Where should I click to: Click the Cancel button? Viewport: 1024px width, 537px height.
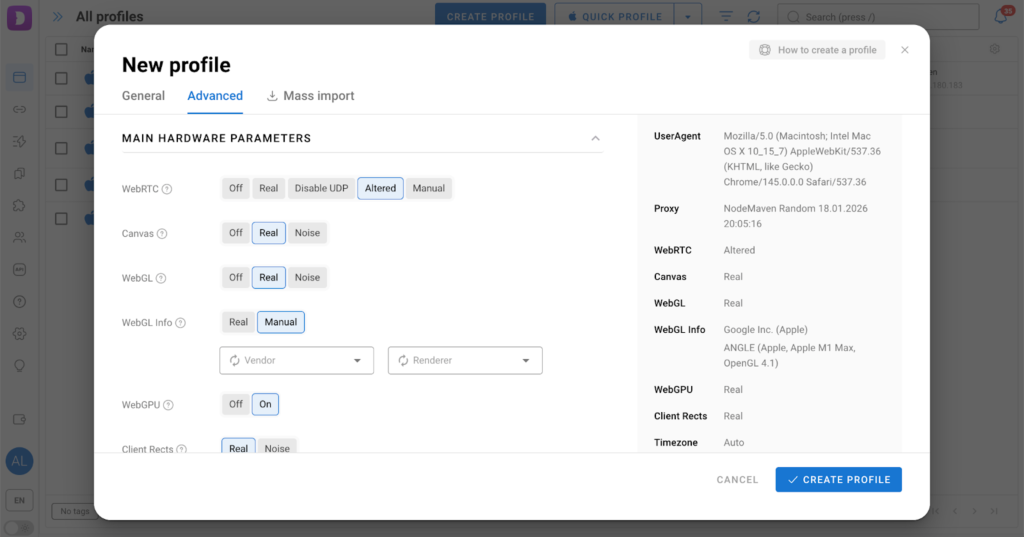(737, 480)
